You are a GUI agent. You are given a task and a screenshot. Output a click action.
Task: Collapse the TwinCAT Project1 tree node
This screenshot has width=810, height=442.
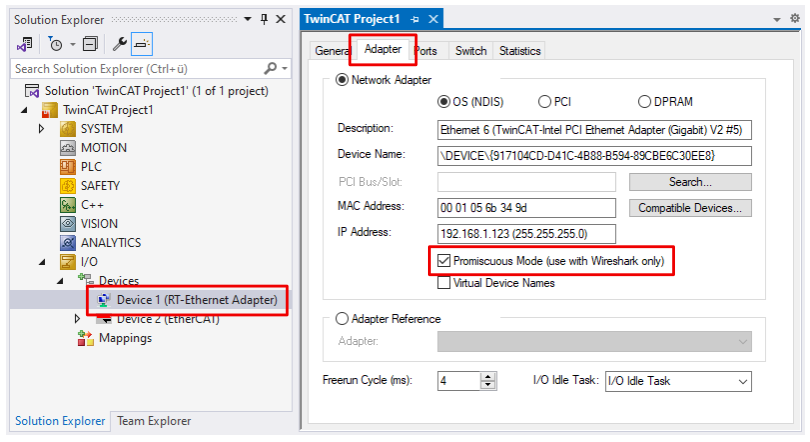coord(24,110)
